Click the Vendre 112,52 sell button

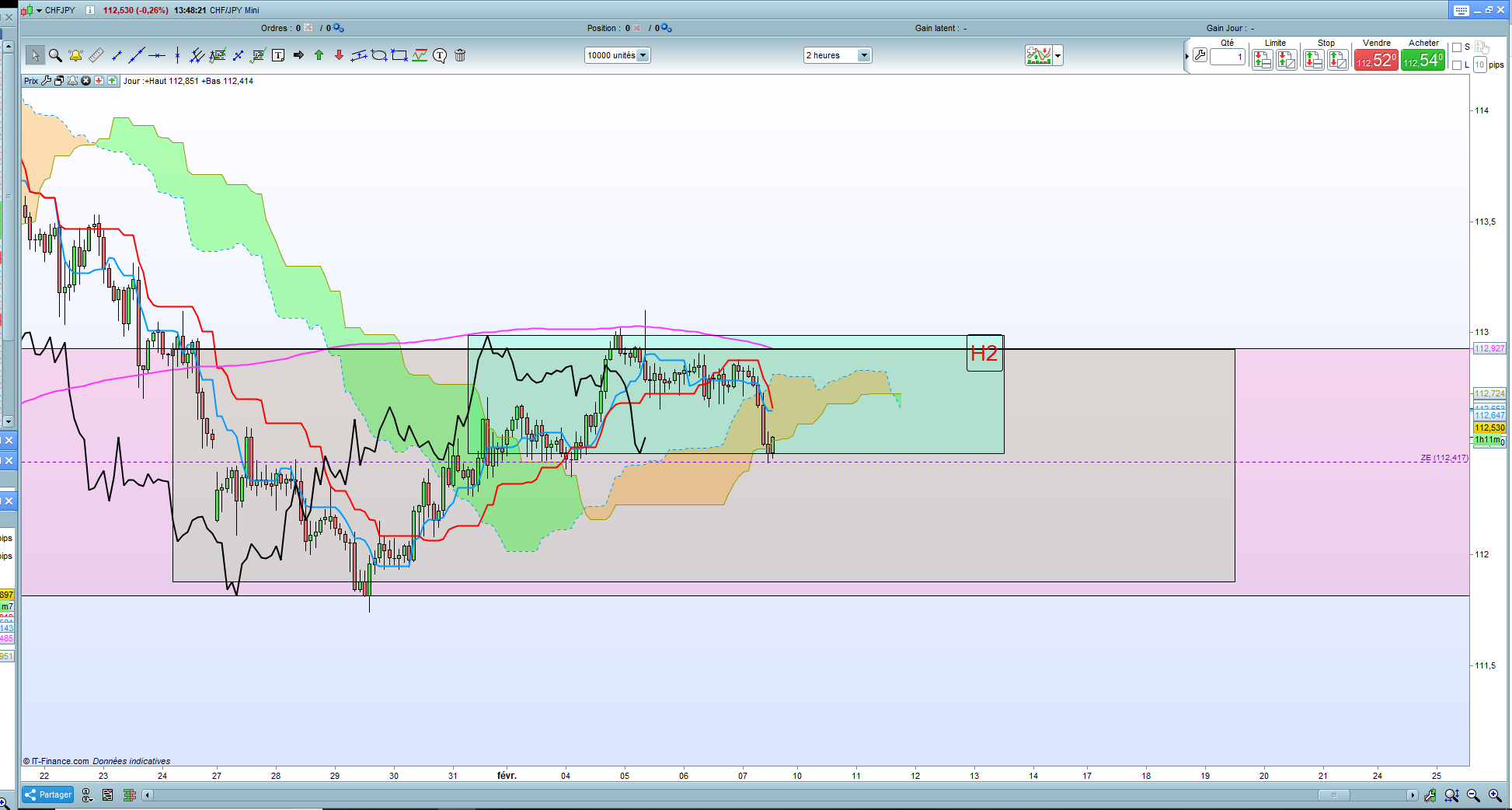(x=1376, y=60)
